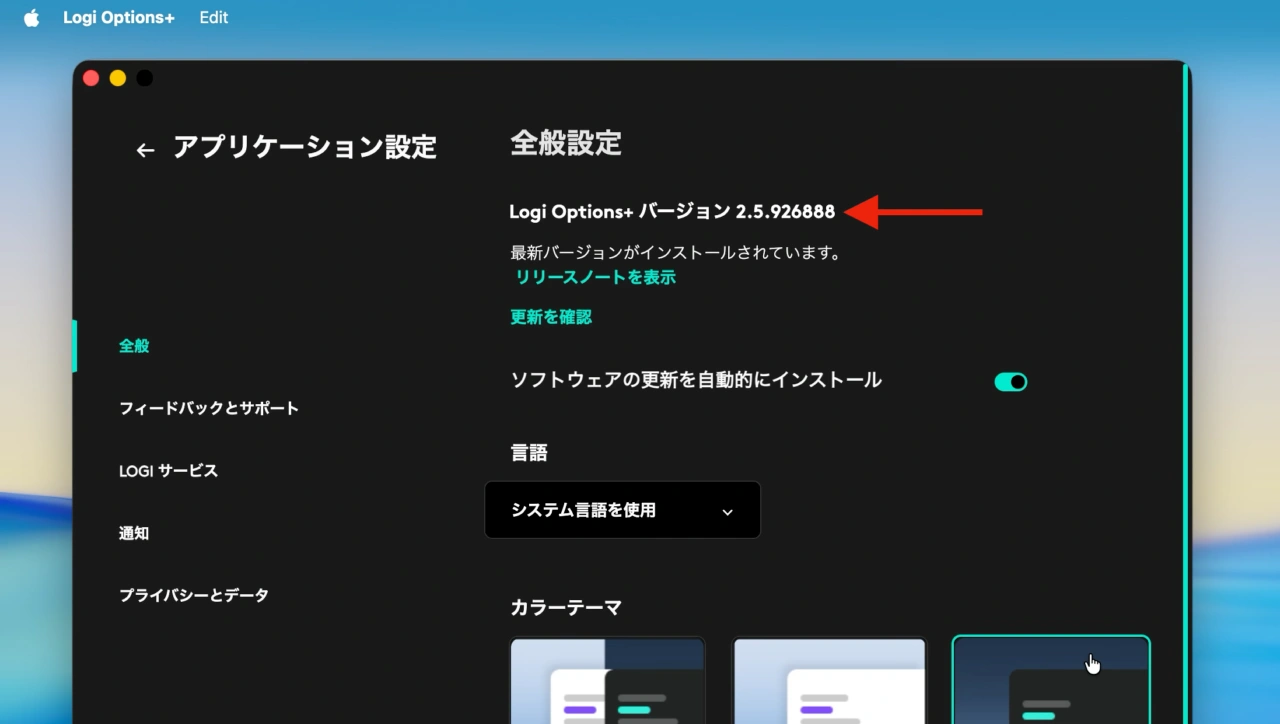
Task: Go back using the arrow beside アプリケーション設定
Action: pos(145,150)
